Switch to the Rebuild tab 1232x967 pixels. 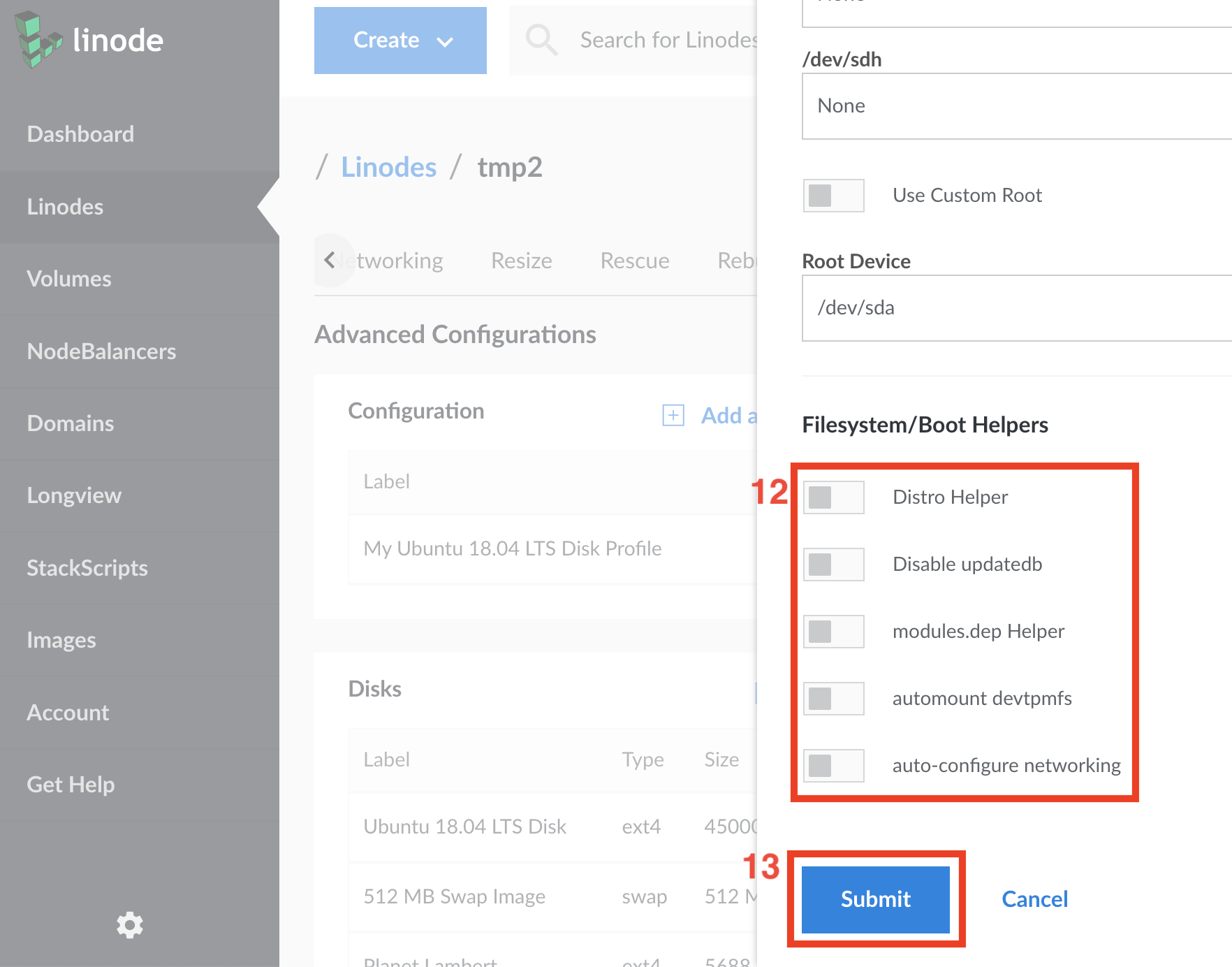(x=737, y=261)
